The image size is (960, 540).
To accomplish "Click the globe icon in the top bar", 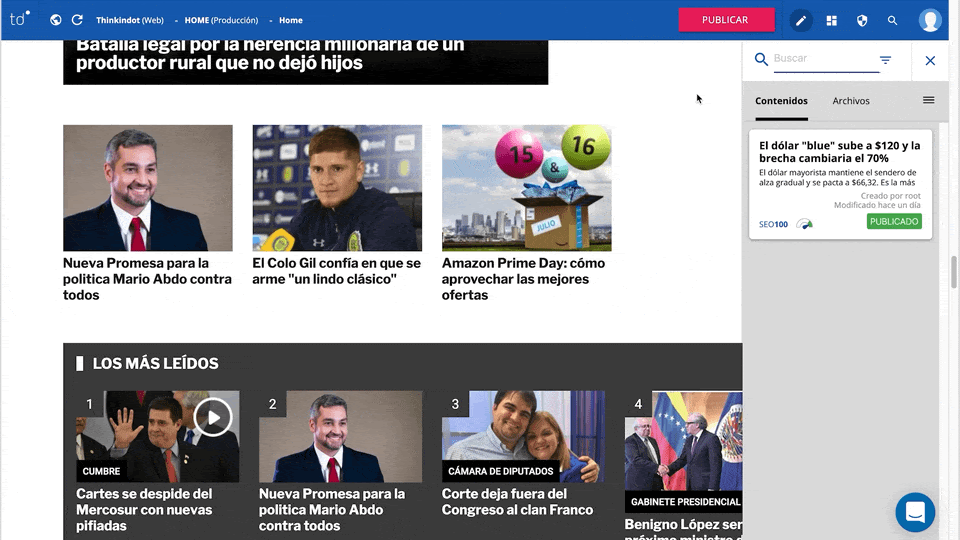I will (x=56, y=20).
